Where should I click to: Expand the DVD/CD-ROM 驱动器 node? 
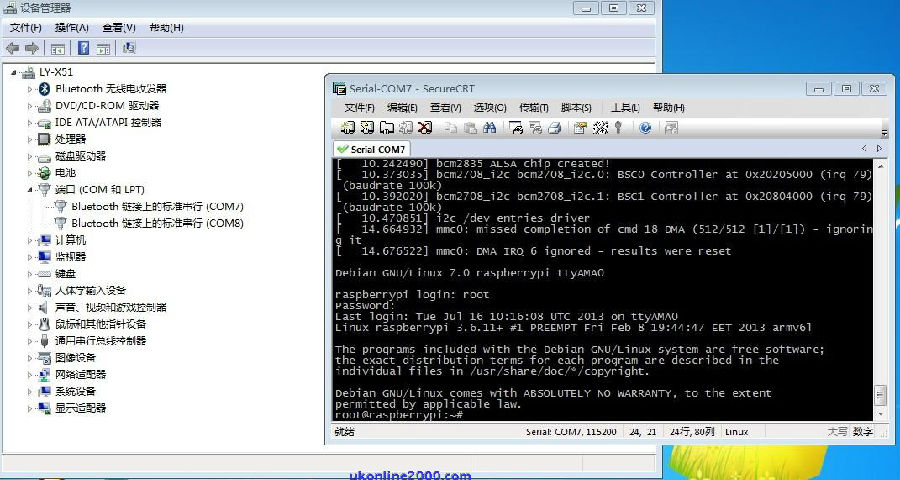30,105
